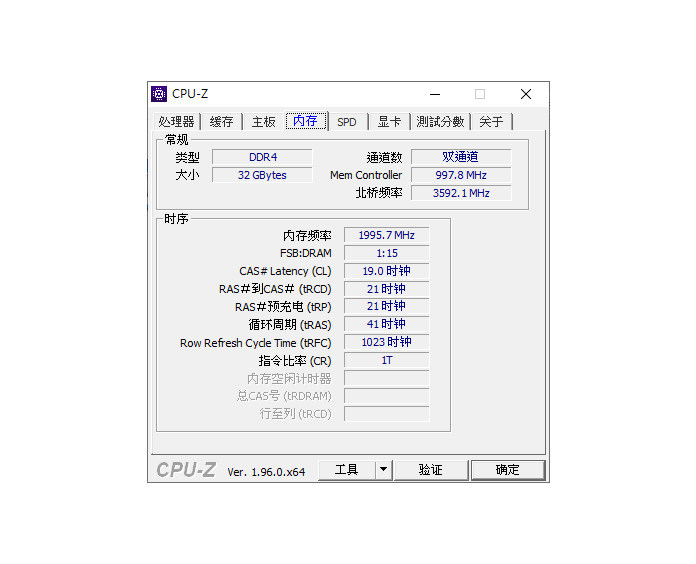The image size is (696, 564).
Task: Click the CAS# Latency (CL) label
Action: (x=285, y=271)
